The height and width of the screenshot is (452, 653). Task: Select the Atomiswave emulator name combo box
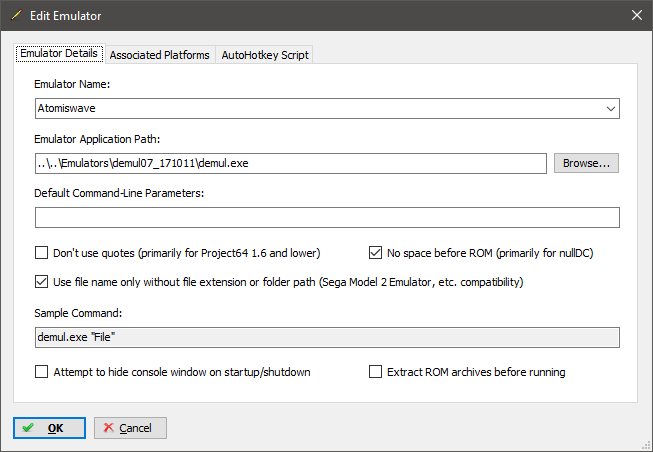coord(327,109)
